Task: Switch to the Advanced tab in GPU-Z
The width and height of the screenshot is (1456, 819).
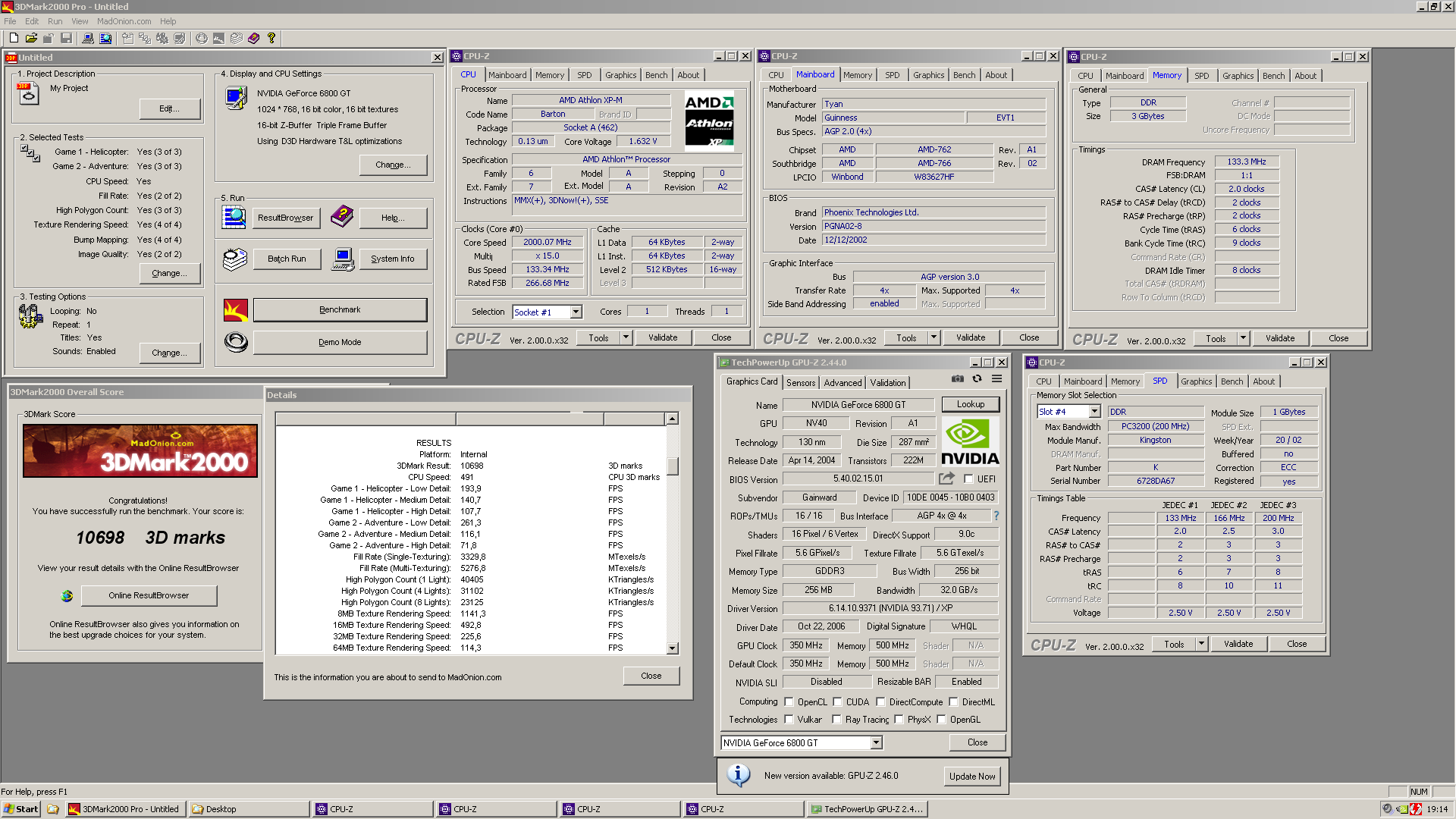Action: 843,383
